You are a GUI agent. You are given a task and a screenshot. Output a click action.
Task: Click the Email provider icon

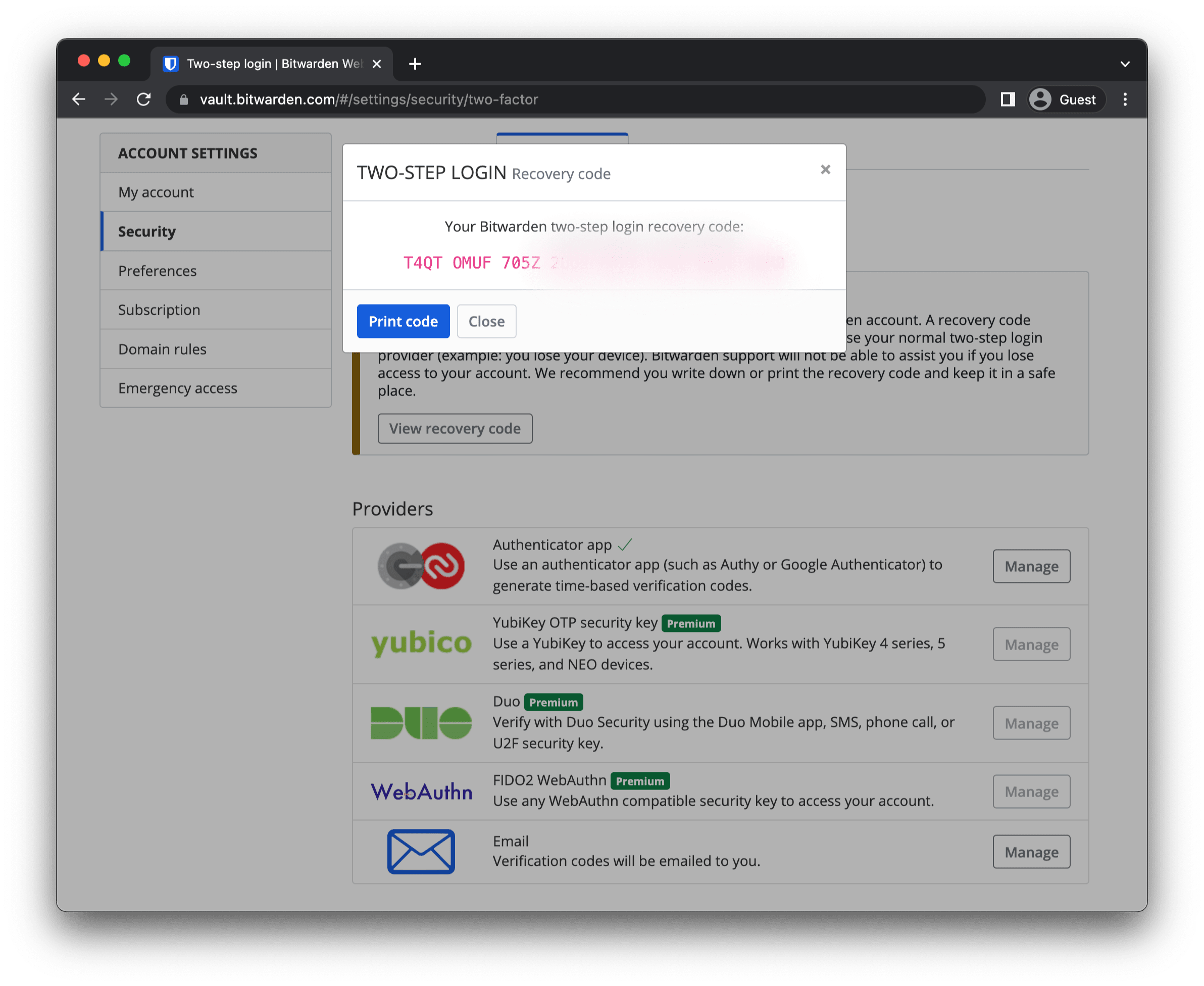(x=421, y=852)
